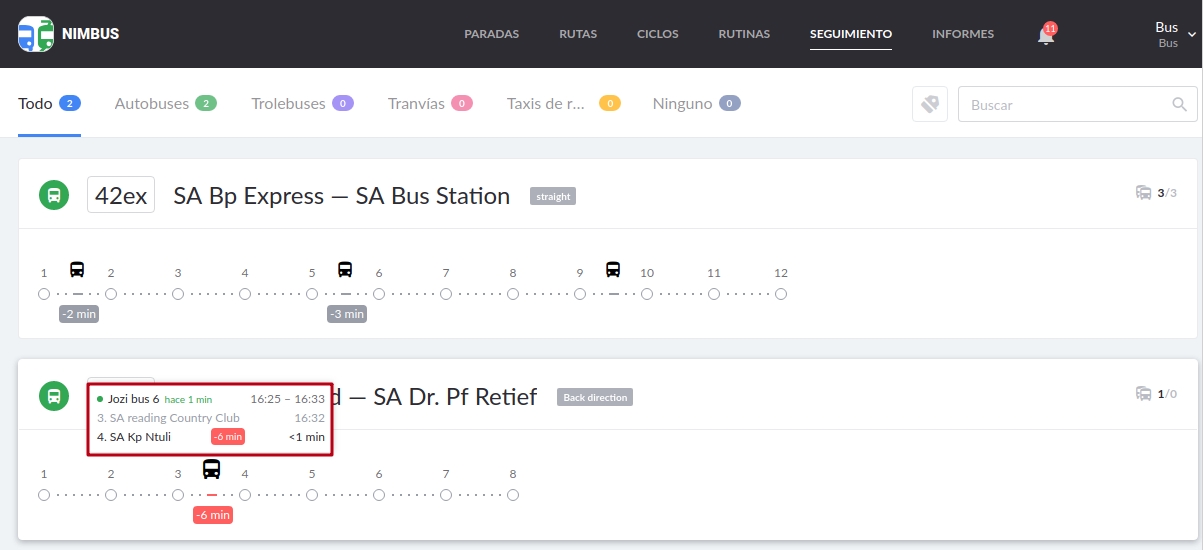Filter by the Tranvías tab
This screenshot has width=1203, height=550.
pos(416,103)
